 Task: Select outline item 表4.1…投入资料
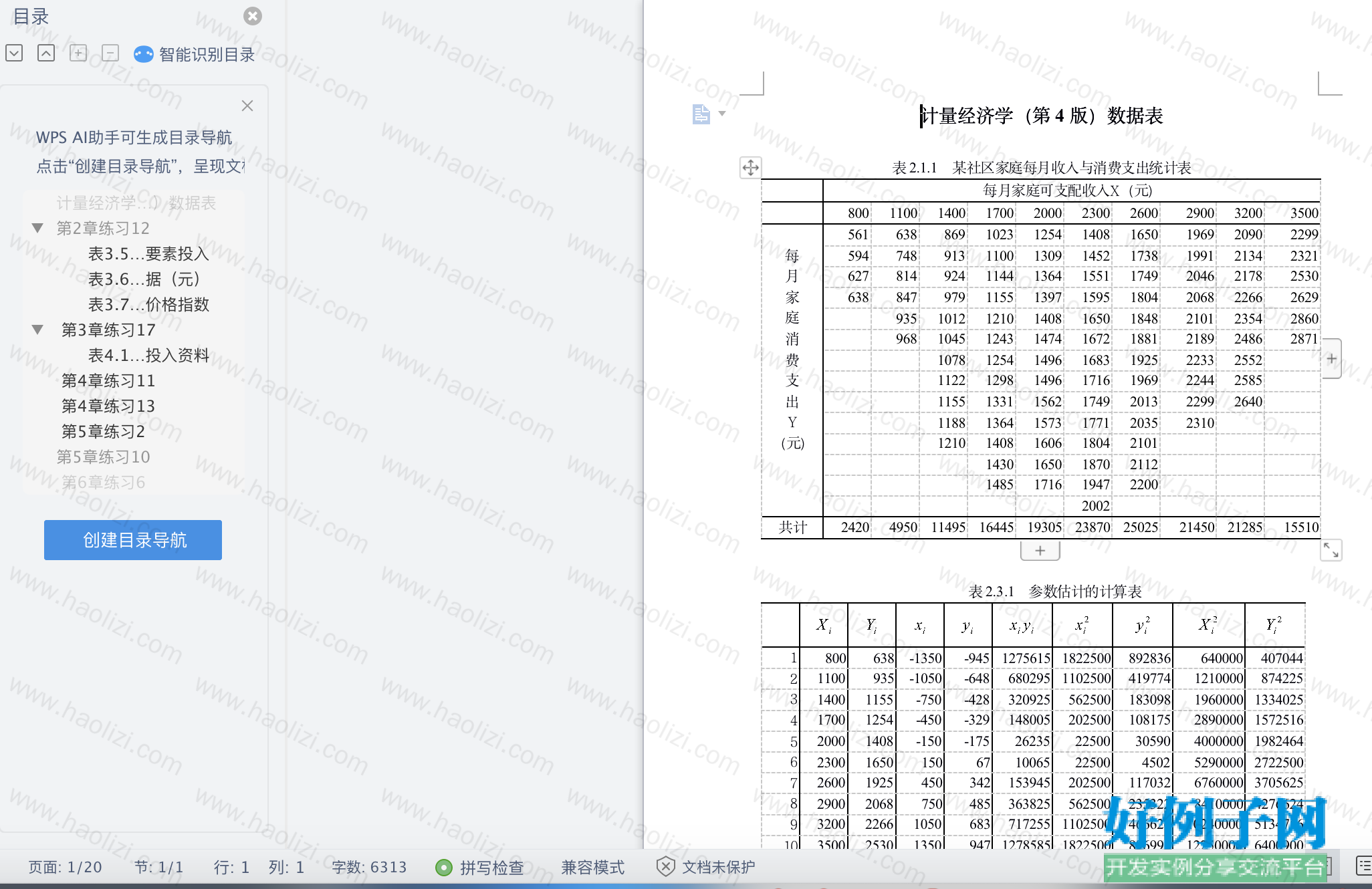tap(148, 356)
